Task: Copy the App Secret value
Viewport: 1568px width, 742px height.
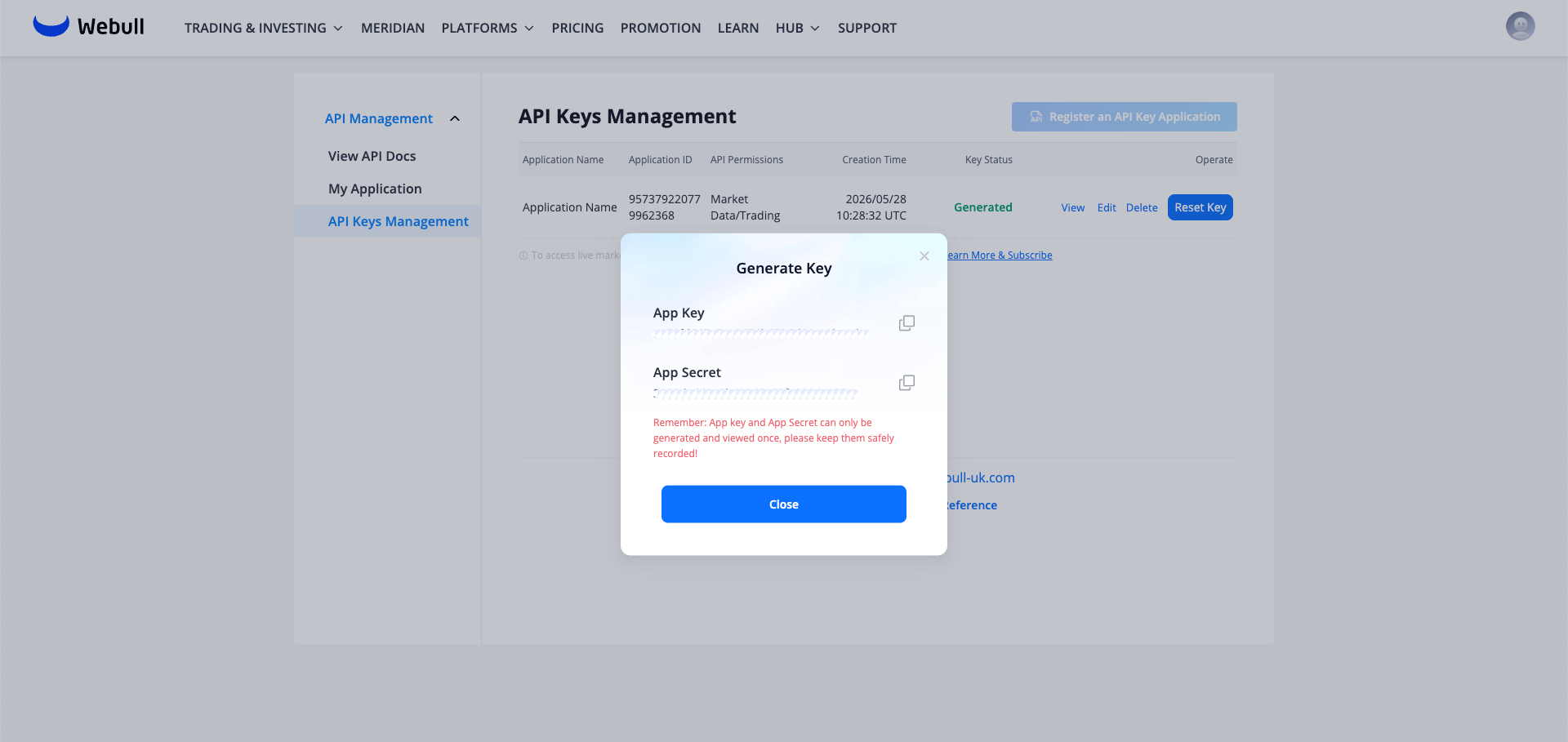Action: 906,383
